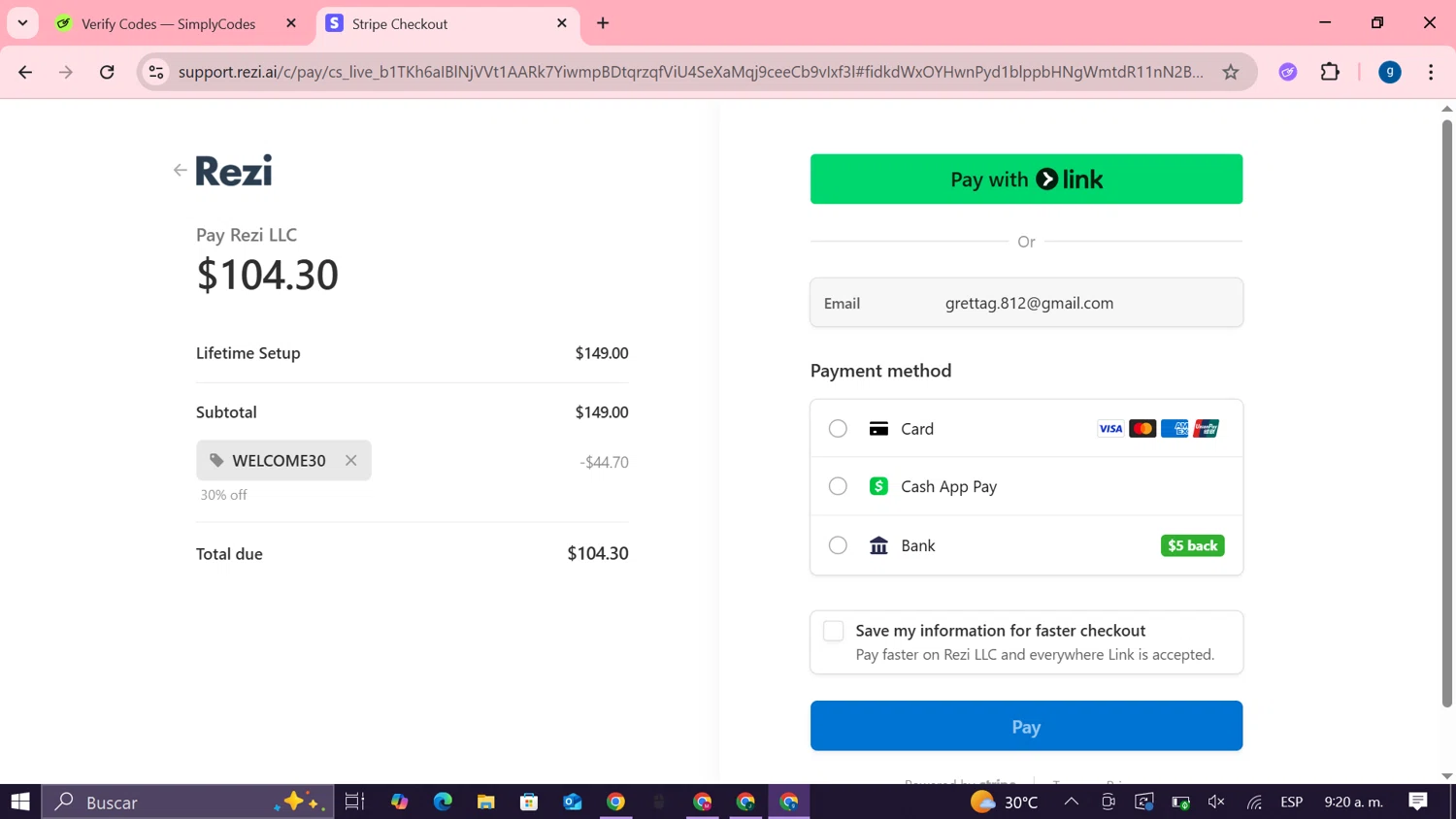
Task: Click the Rezi logo
Action: tap(234, 171)
